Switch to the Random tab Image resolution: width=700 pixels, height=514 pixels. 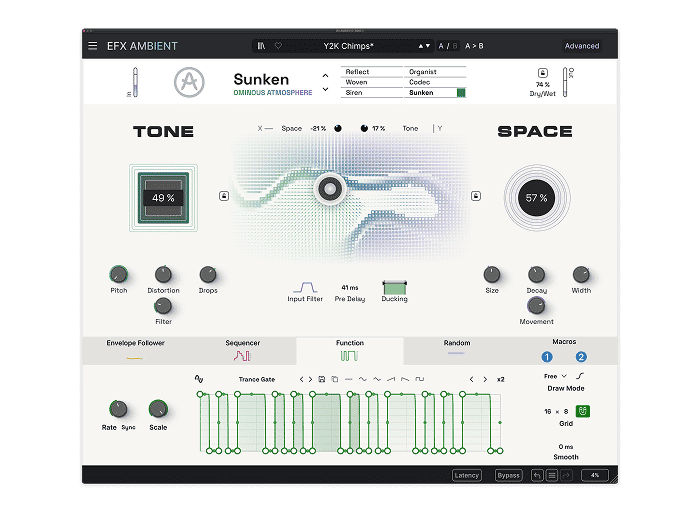(457, 351)
